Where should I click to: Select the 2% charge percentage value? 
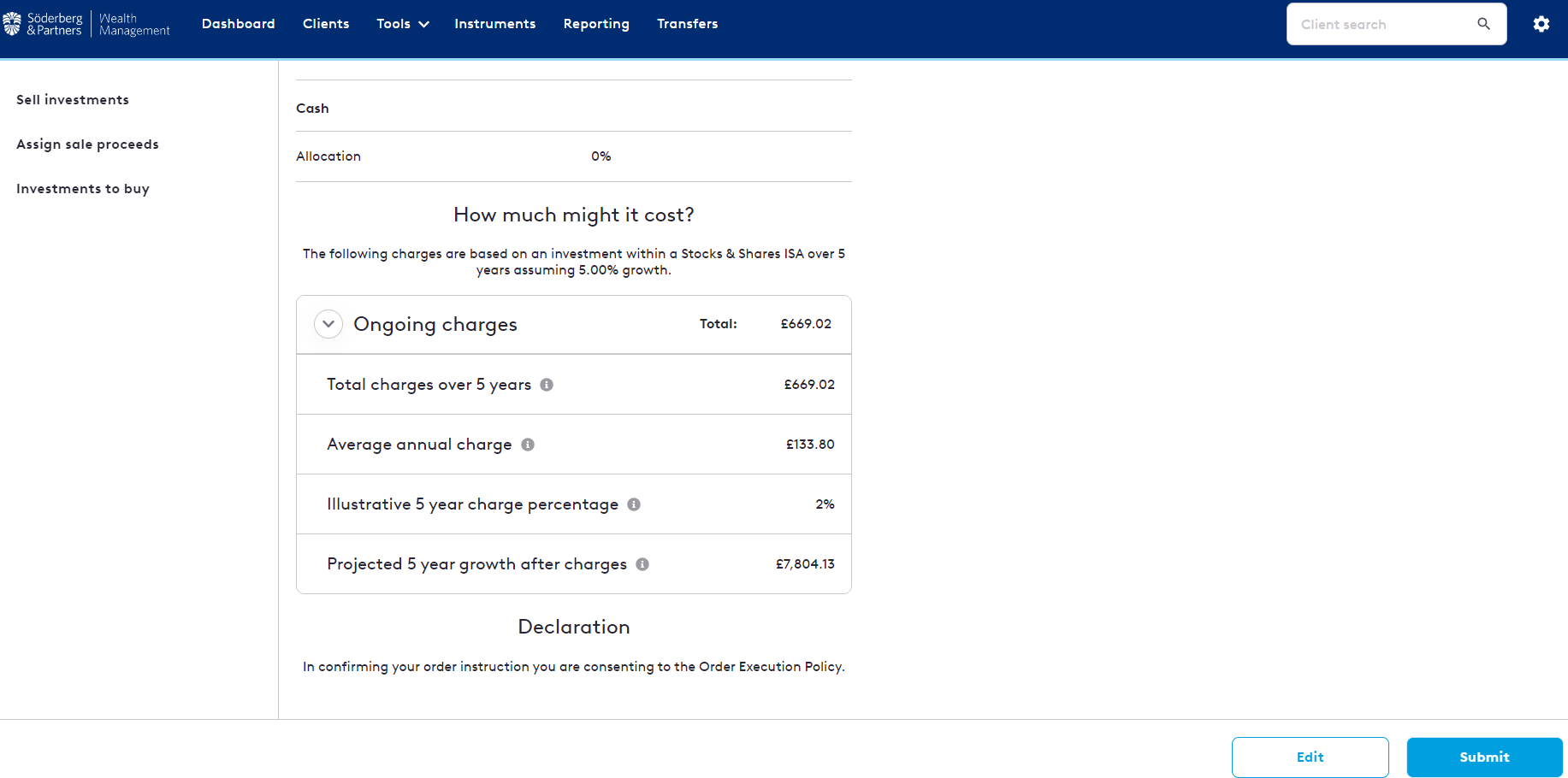(825, 504)
